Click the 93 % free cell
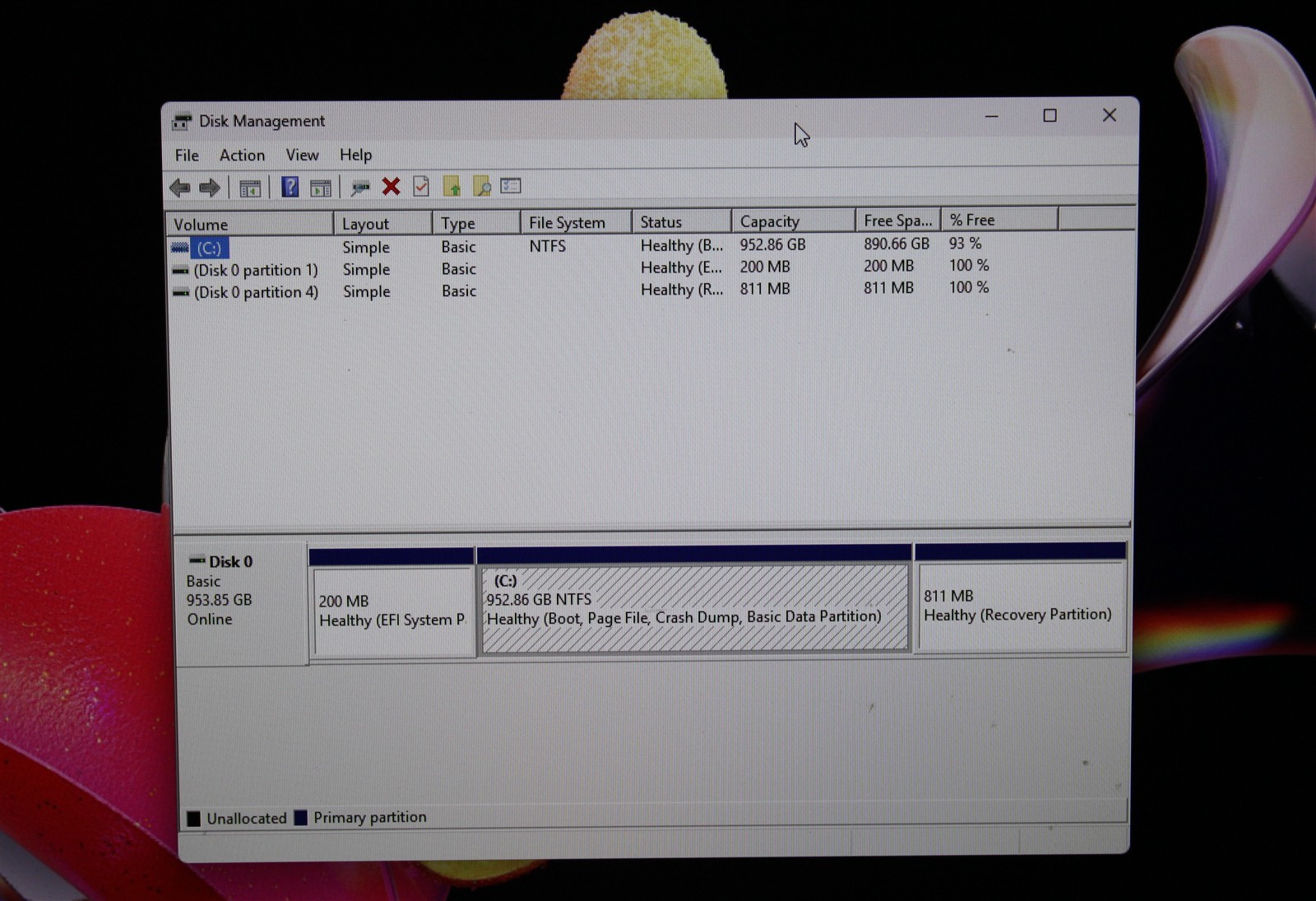The height and width of the screenshot is (901, 1316). tap(965, 244)
